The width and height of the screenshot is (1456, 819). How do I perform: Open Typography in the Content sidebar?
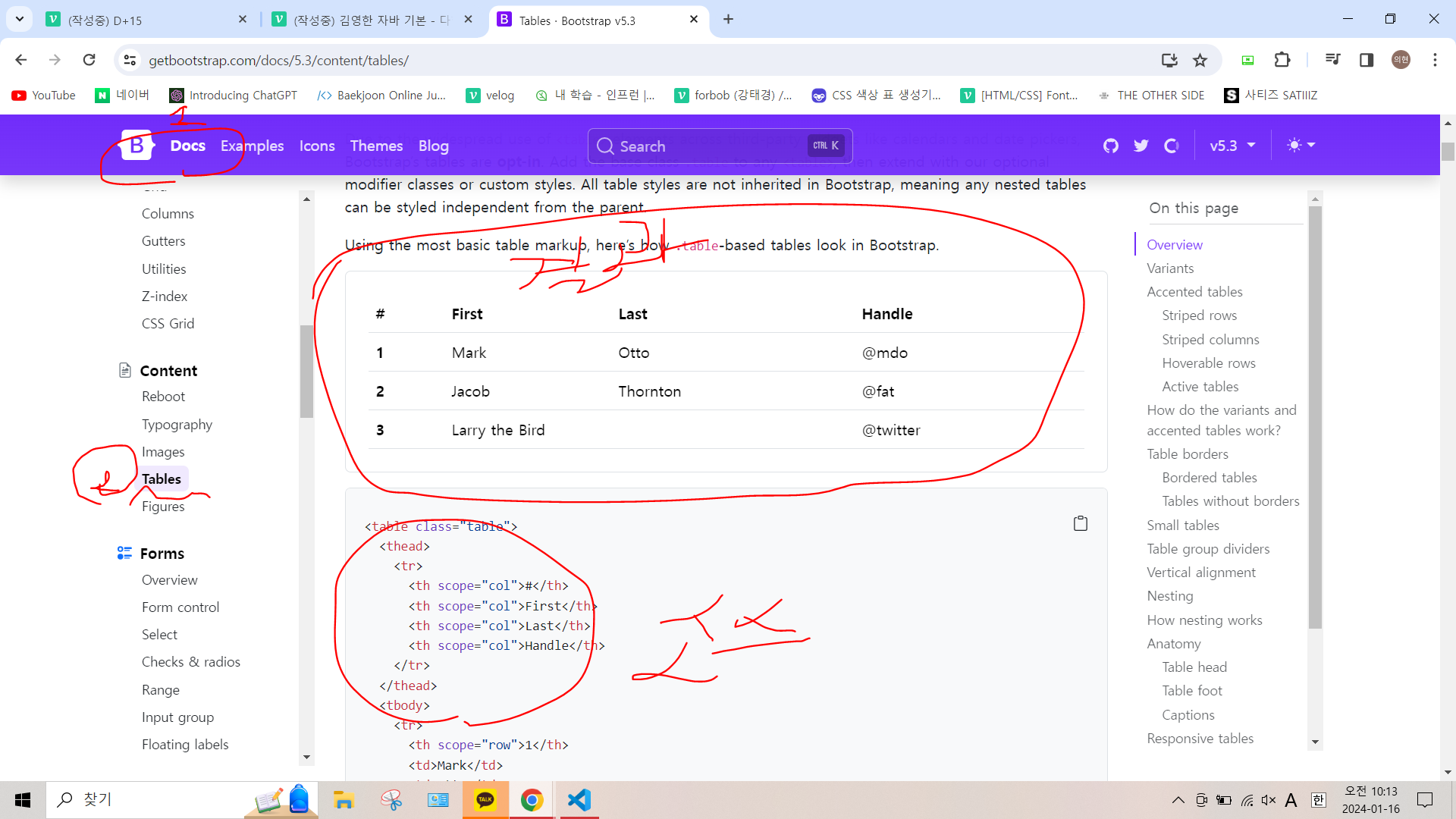pyautogui.click(x=177, y=425)
